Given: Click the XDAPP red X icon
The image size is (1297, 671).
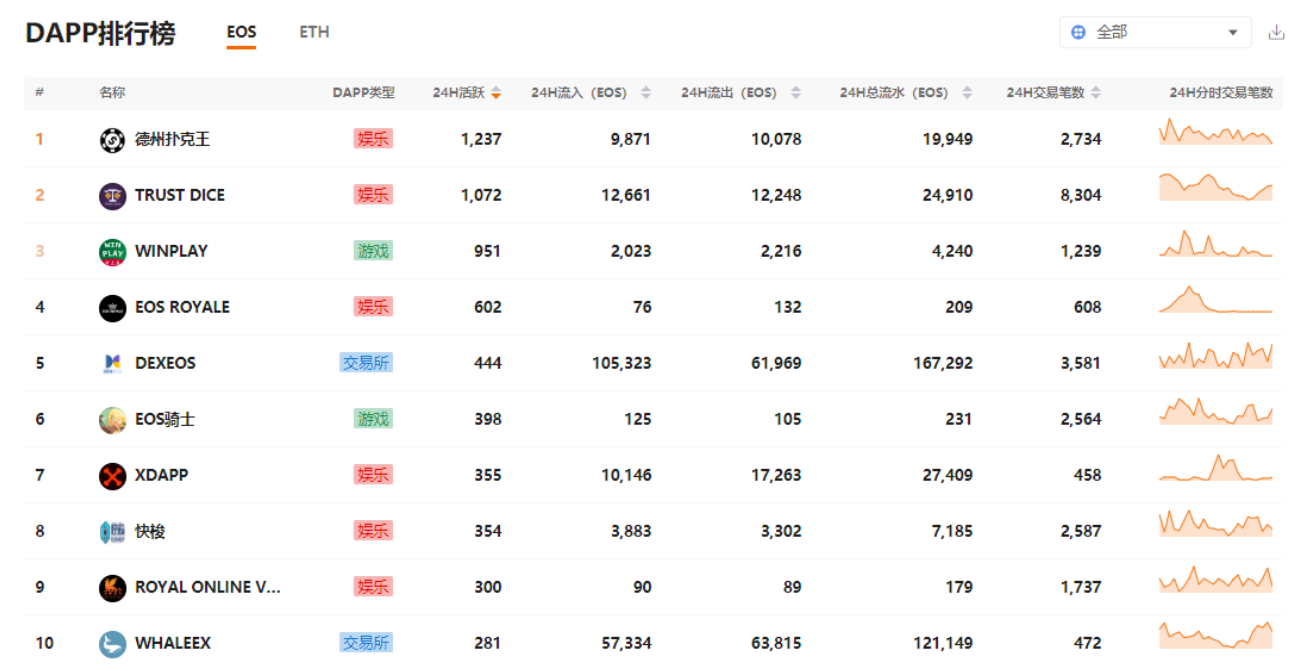Looking at the screenshot, I should click(112, 476).
